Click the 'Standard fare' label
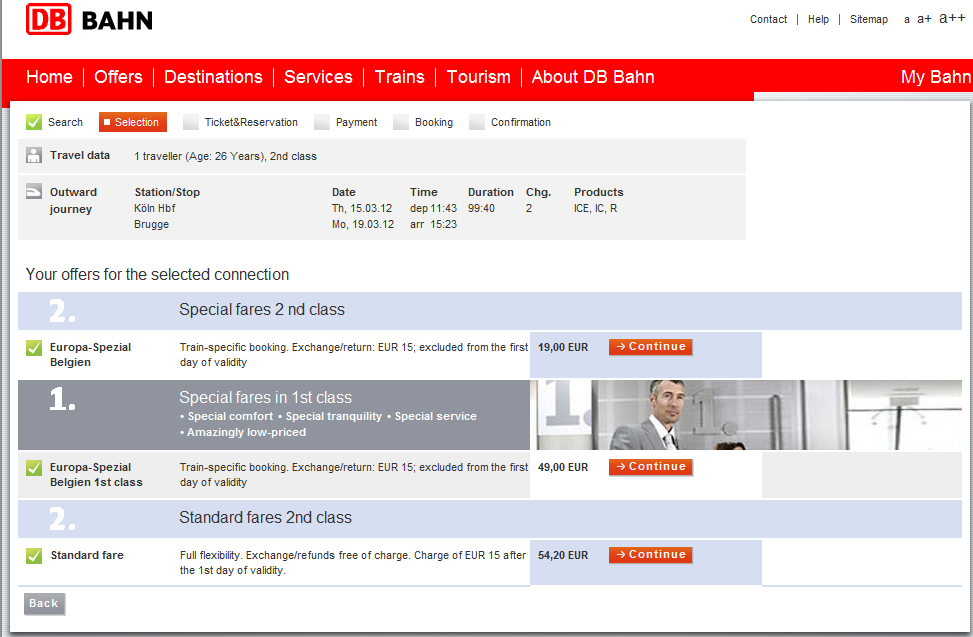Screen dimensions: 973x637 pos(87,555)
